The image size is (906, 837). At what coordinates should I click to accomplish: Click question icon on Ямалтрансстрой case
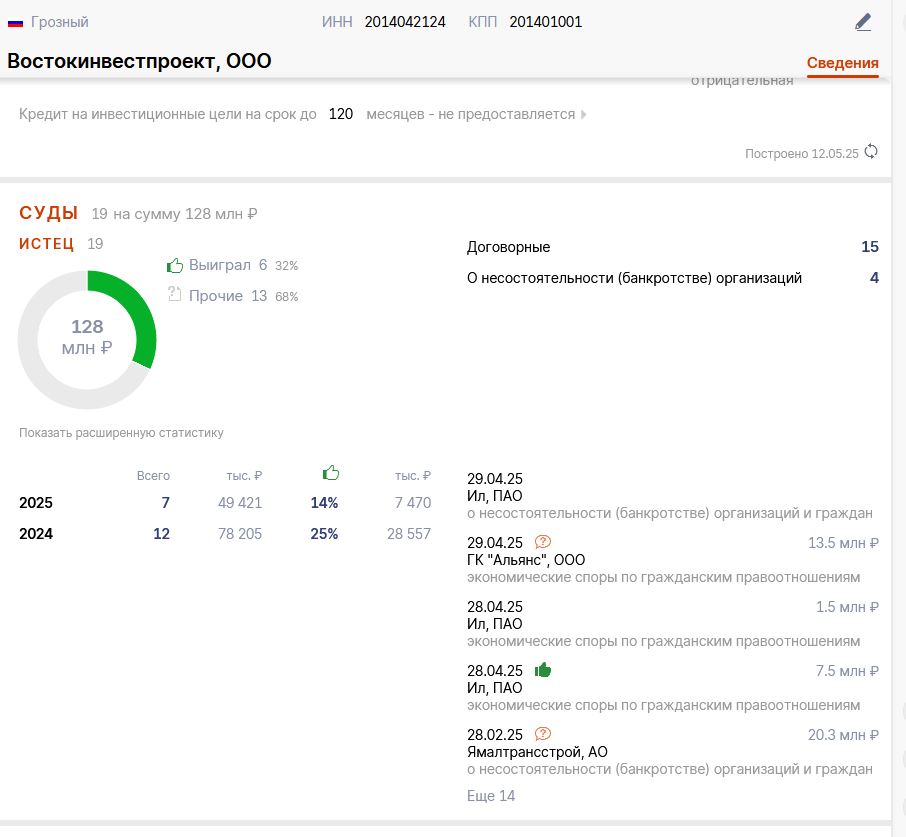(x=543, y=734)
